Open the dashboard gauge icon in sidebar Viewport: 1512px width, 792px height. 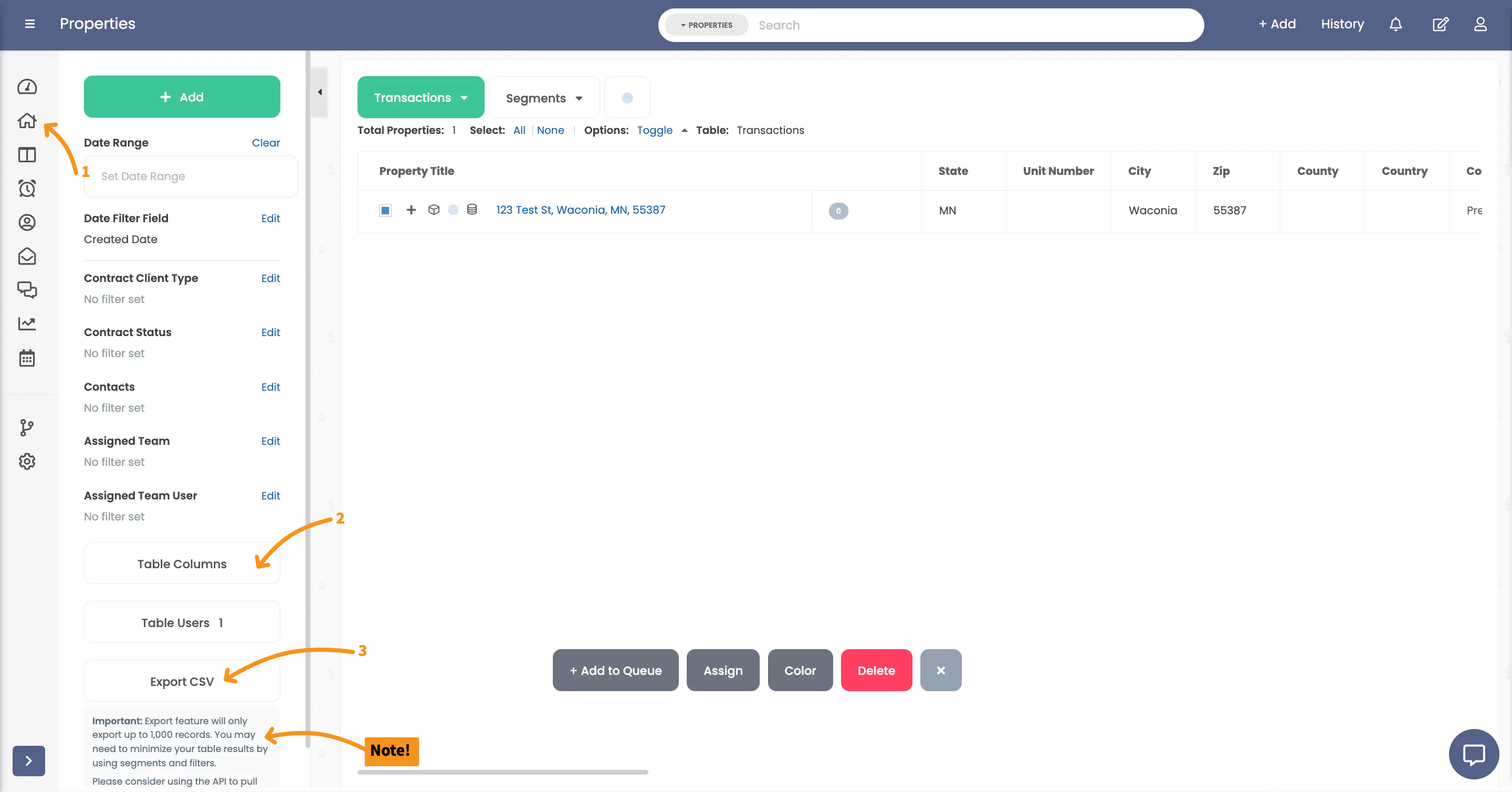[x=27, y=87]
